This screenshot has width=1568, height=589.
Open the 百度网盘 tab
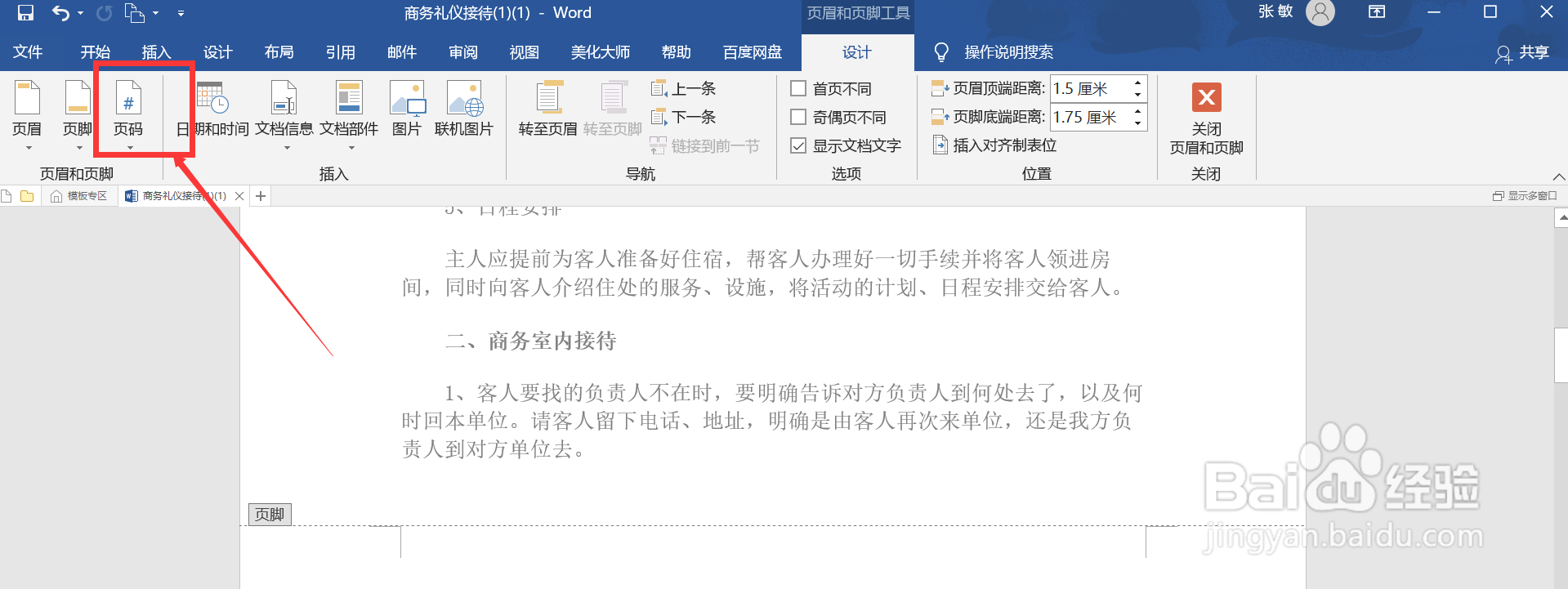point(752,52)
